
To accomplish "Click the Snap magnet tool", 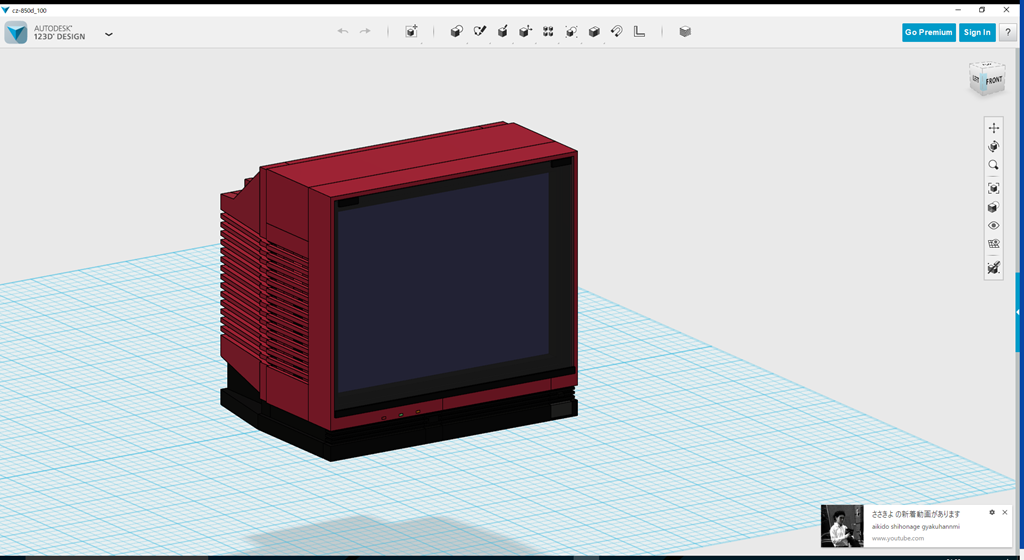I will (617, 32).
